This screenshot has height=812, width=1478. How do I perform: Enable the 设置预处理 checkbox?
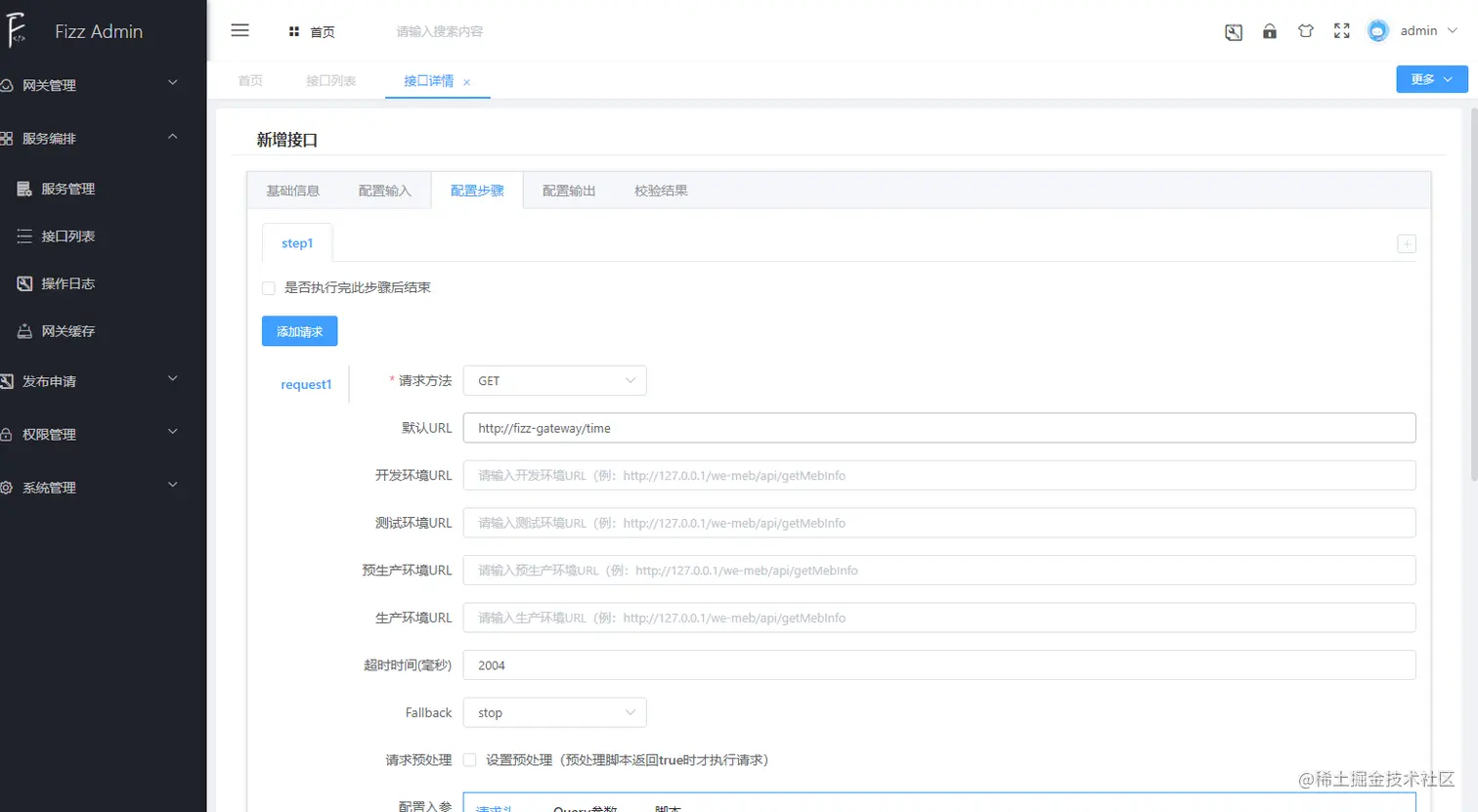tap(470, 760)
